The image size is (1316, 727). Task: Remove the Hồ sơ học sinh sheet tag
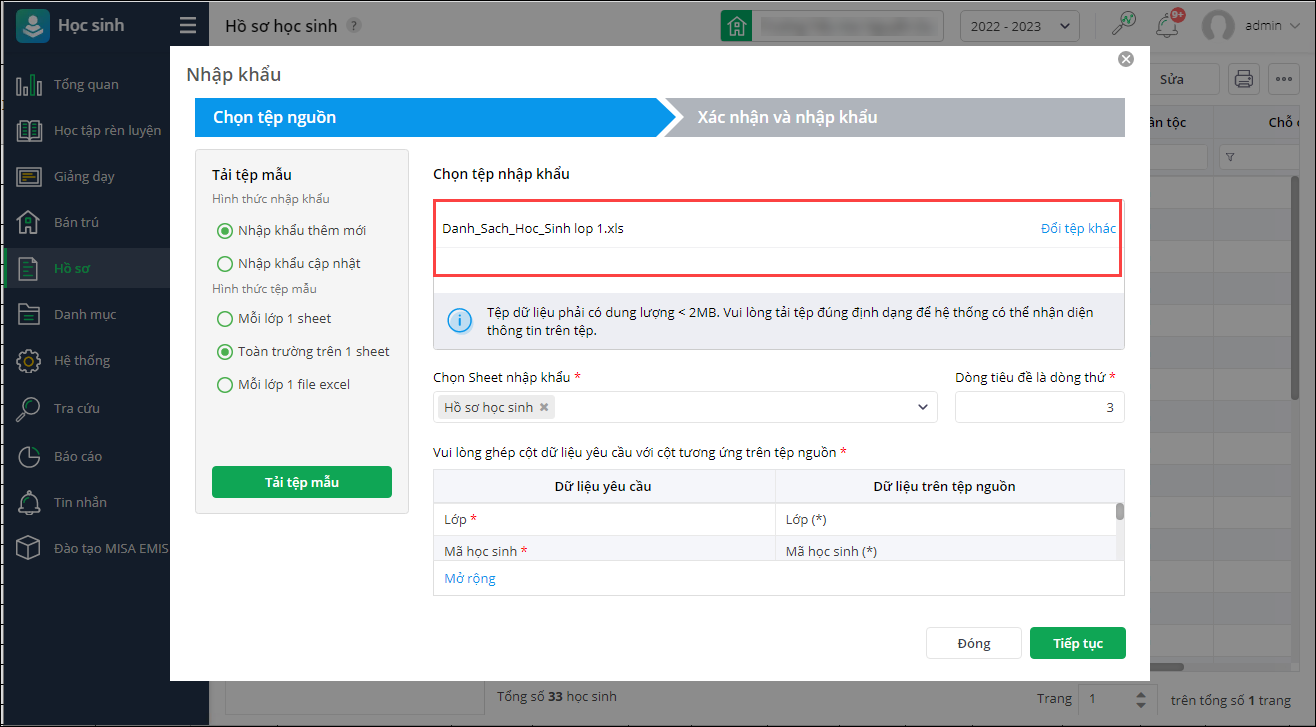tap(544, 407)
